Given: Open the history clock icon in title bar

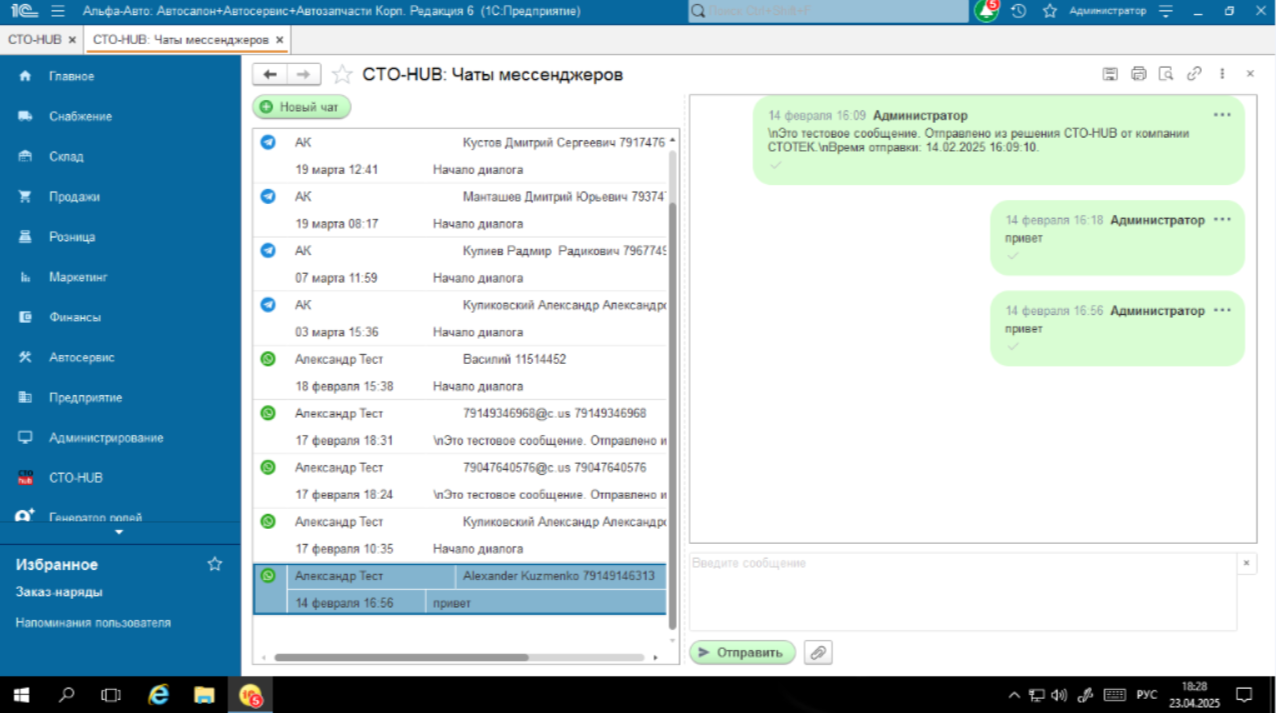Looking at the screenshot, I should pyautogui.click(x=1018, y=11).
